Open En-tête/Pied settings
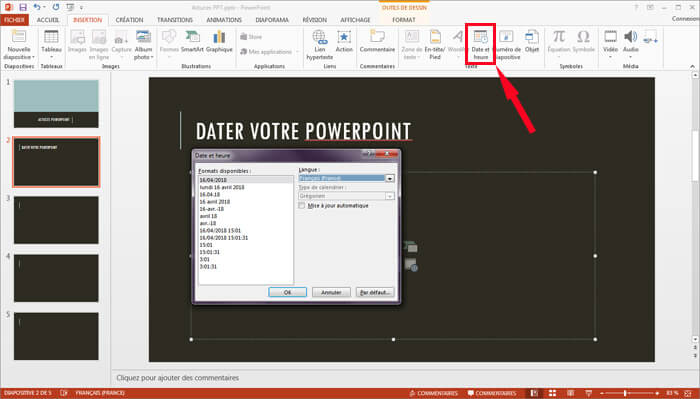The height and width of the screenshot is (399, 700). pos(435,45)
